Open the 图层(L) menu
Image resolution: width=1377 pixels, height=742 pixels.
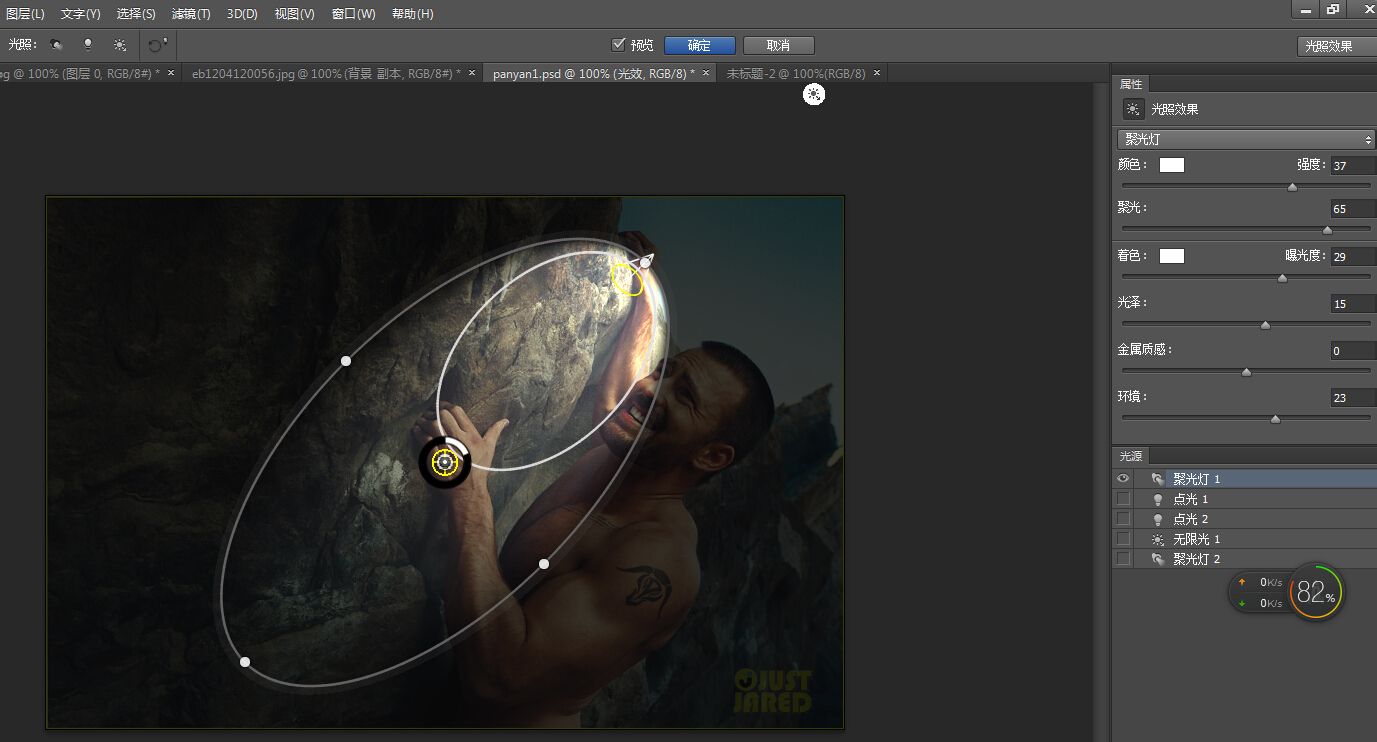point(24,14)
